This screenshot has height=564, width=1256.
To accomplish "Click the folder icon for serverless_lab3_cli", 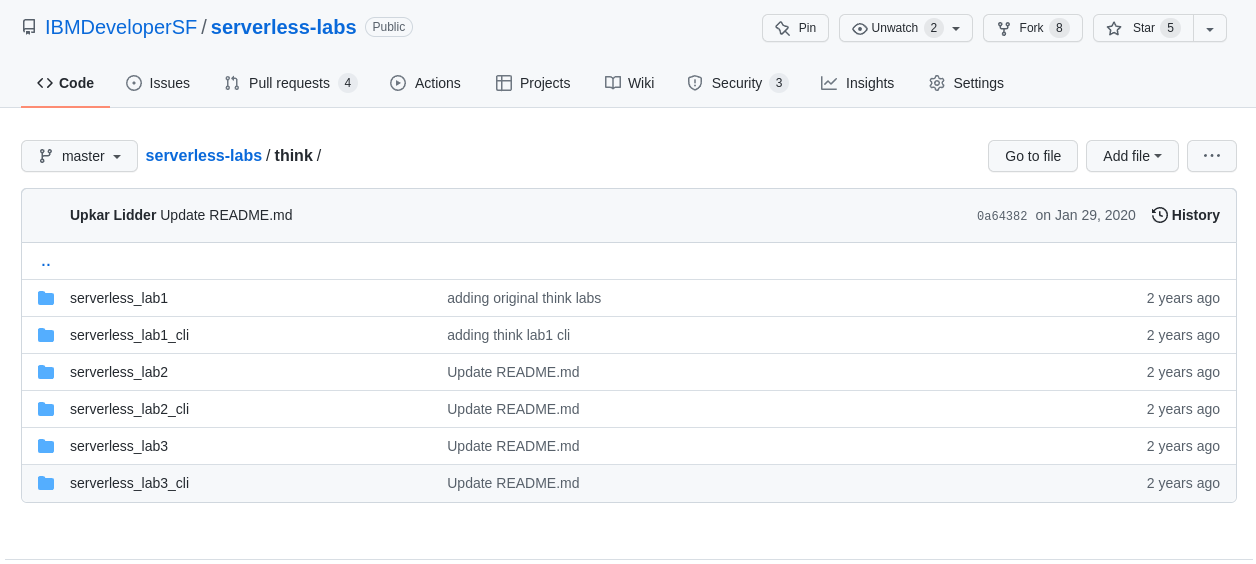I will tap(46, 483).
